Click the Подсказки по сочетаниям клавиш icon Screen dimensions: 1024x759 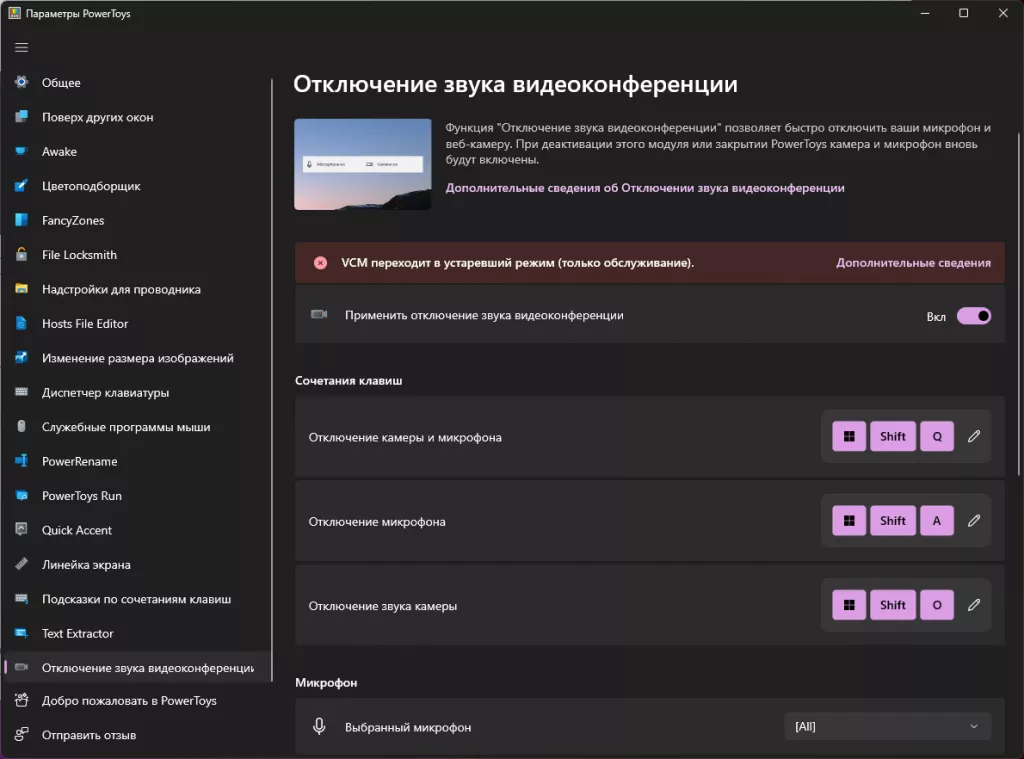(x=22, y=598)
